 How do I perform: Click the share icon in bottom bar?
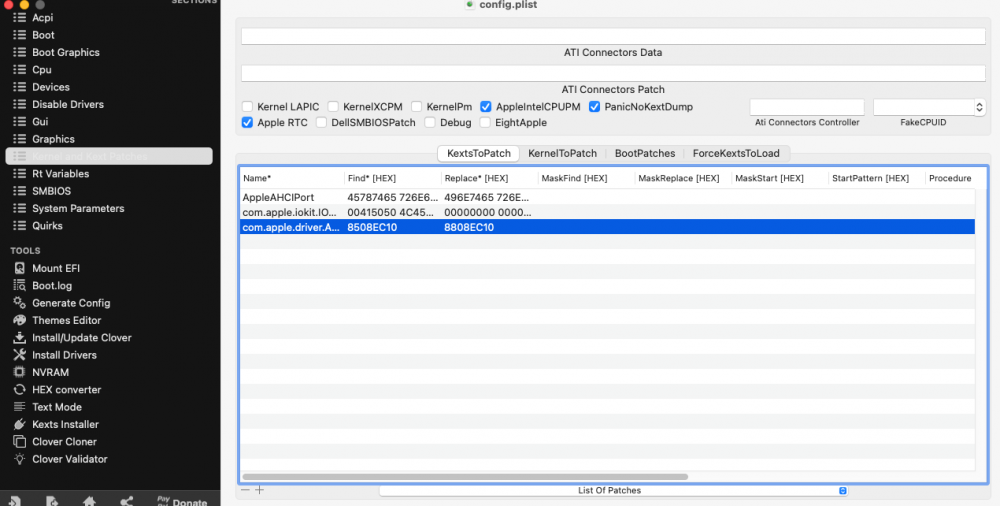[126, 501]
